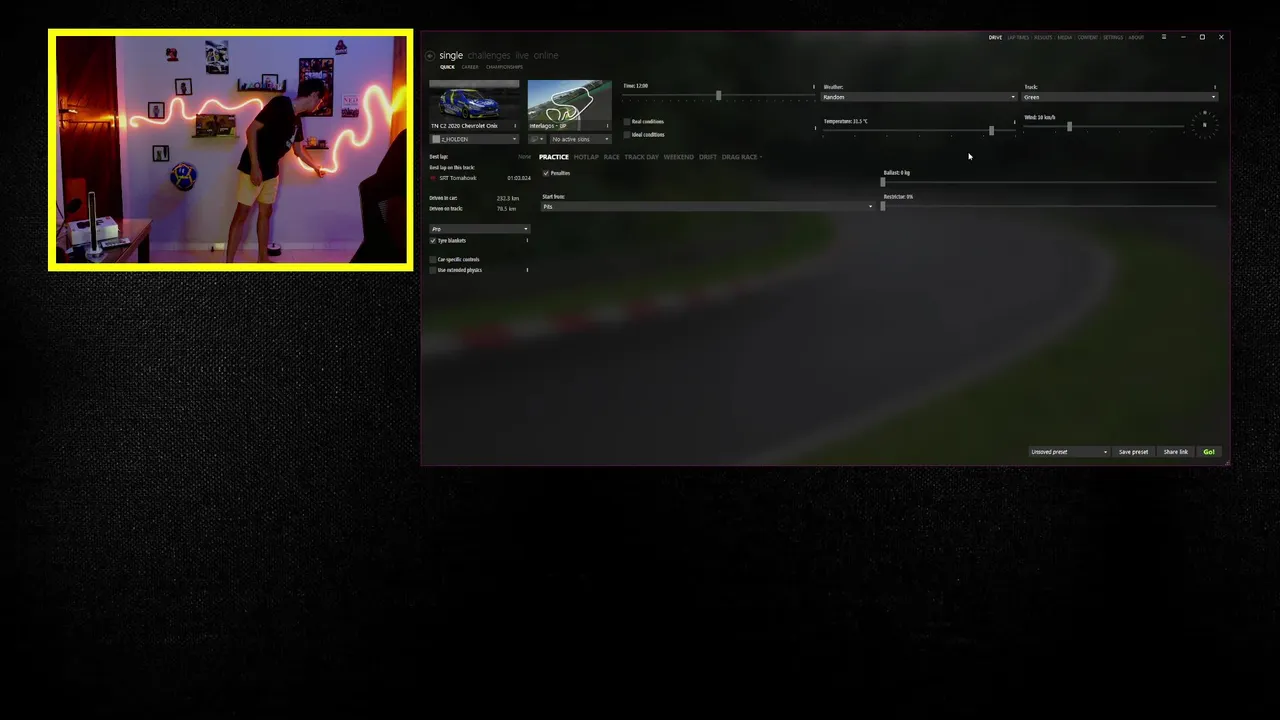The height and width of the screenshot is (720, 1280).
Task: Open the RESULTS top menu
Action: click(1043, 37)
